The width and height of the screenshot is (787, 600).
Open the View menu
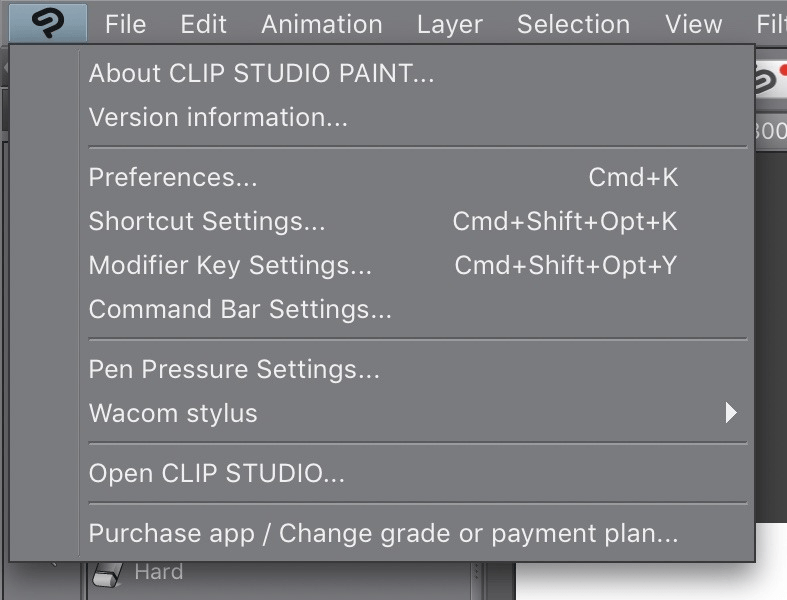[693, 23]
